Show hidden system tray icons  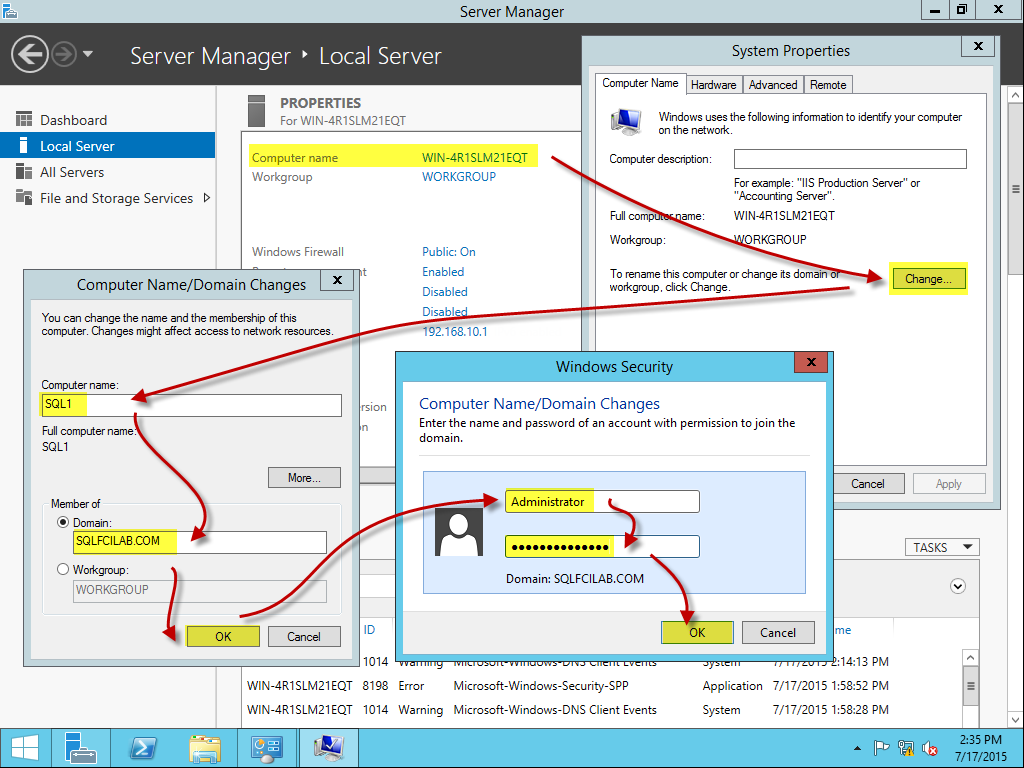(x=857, y=748)
